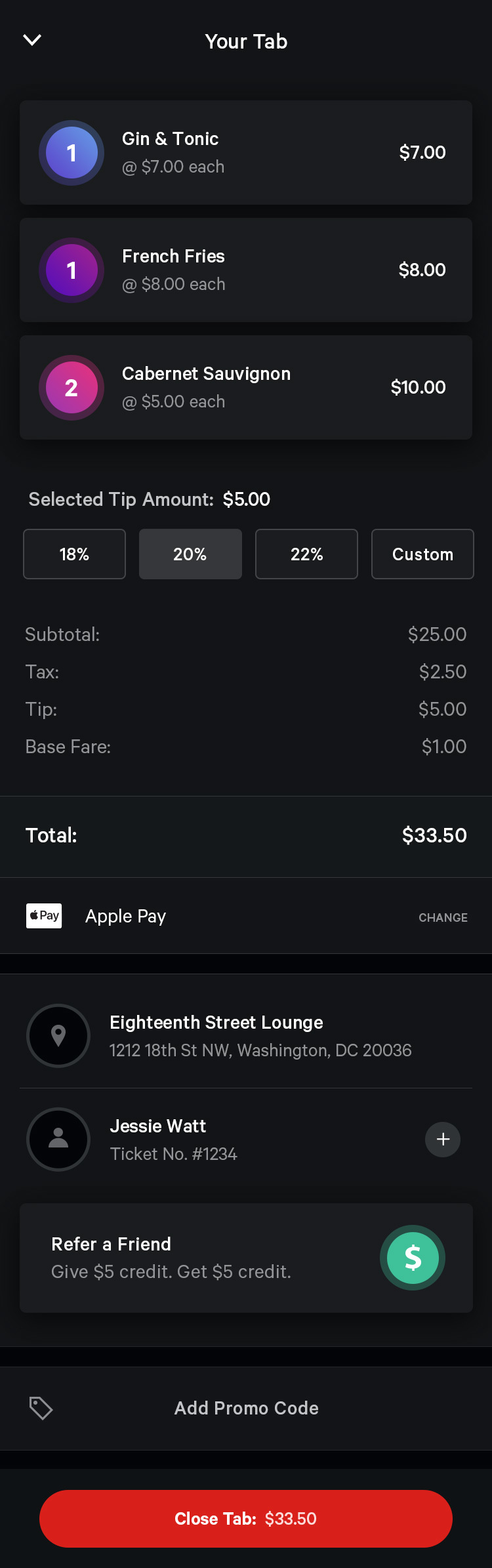The height and width of the screenshot is (1568, 492).
Task: Select the 20% tip option
Action: [x=190, y=554]
